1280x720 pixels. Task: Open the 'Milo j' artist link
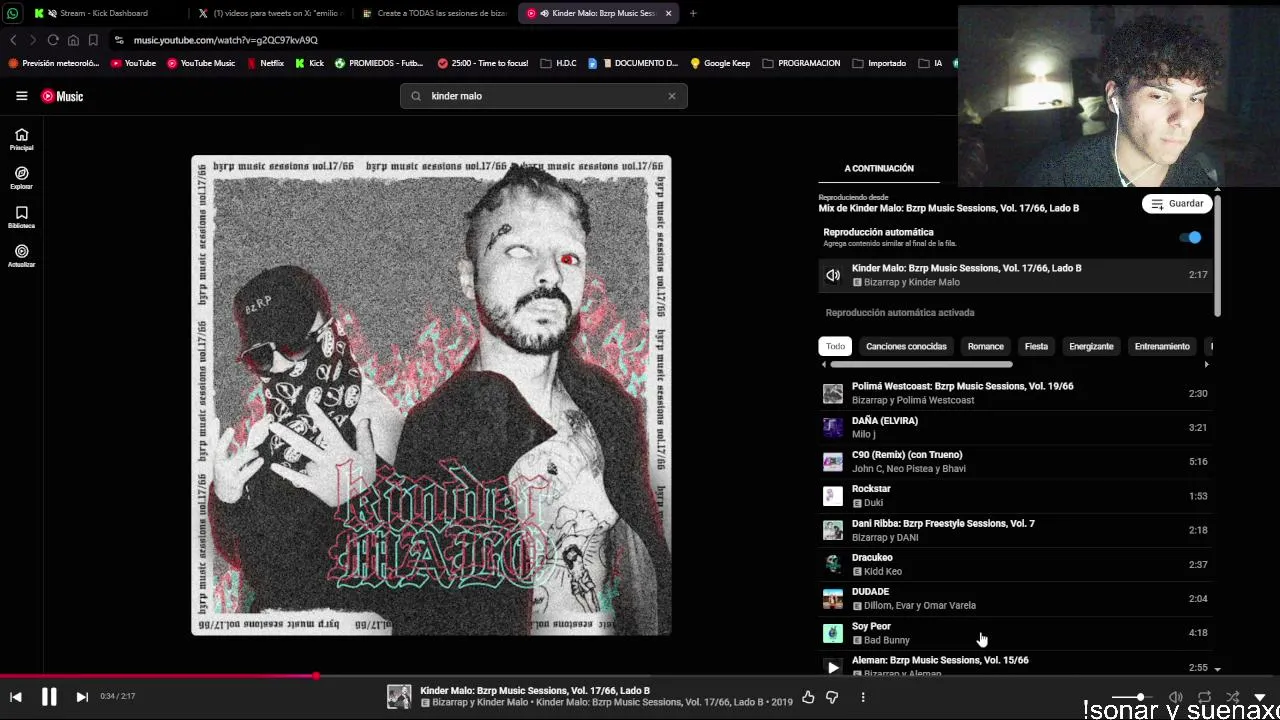pos(863,434)
